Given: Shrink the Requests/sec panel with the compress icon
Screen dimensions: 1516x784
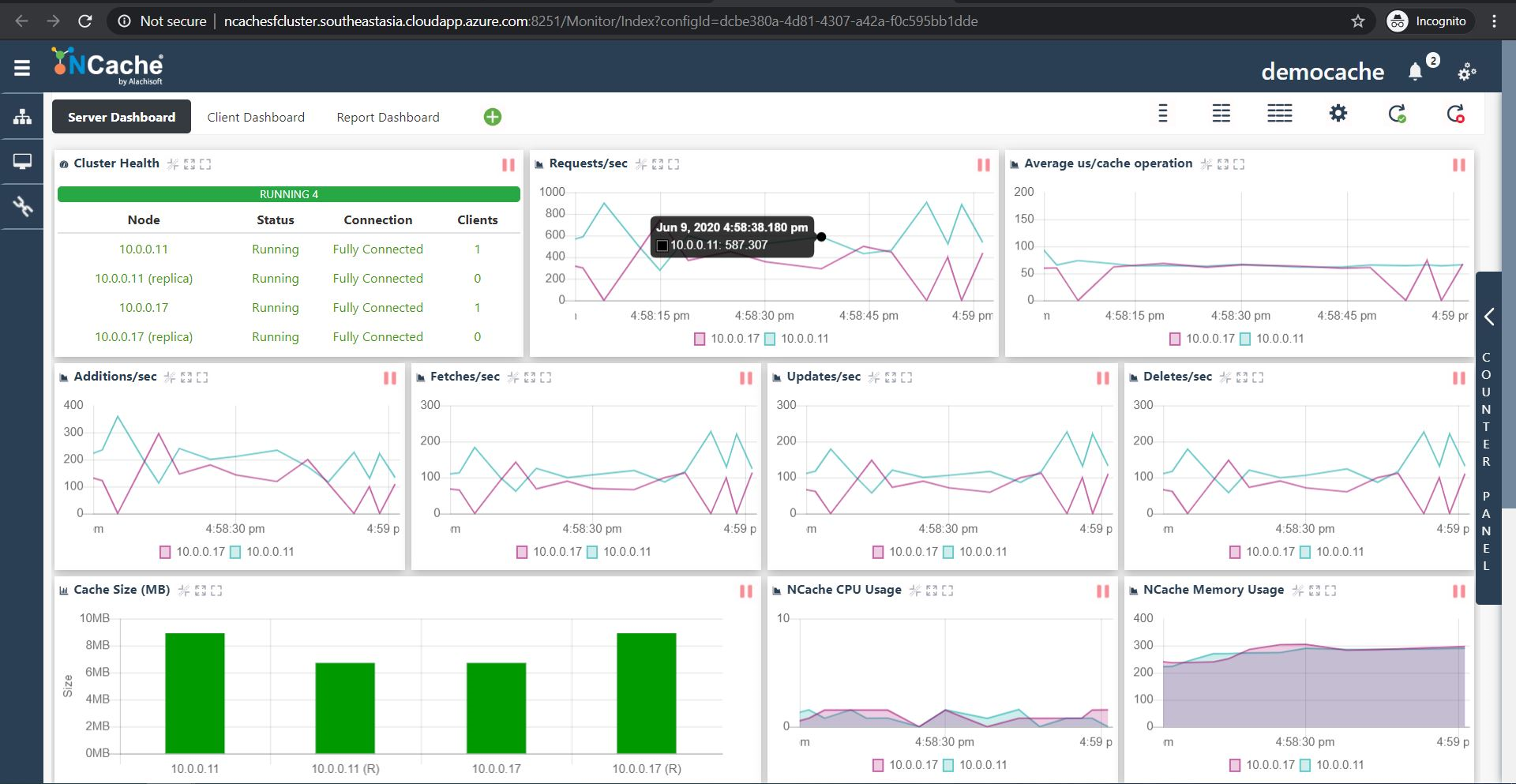Looking at the screenshot, I should pyautogui.click(x=641, y=164).
